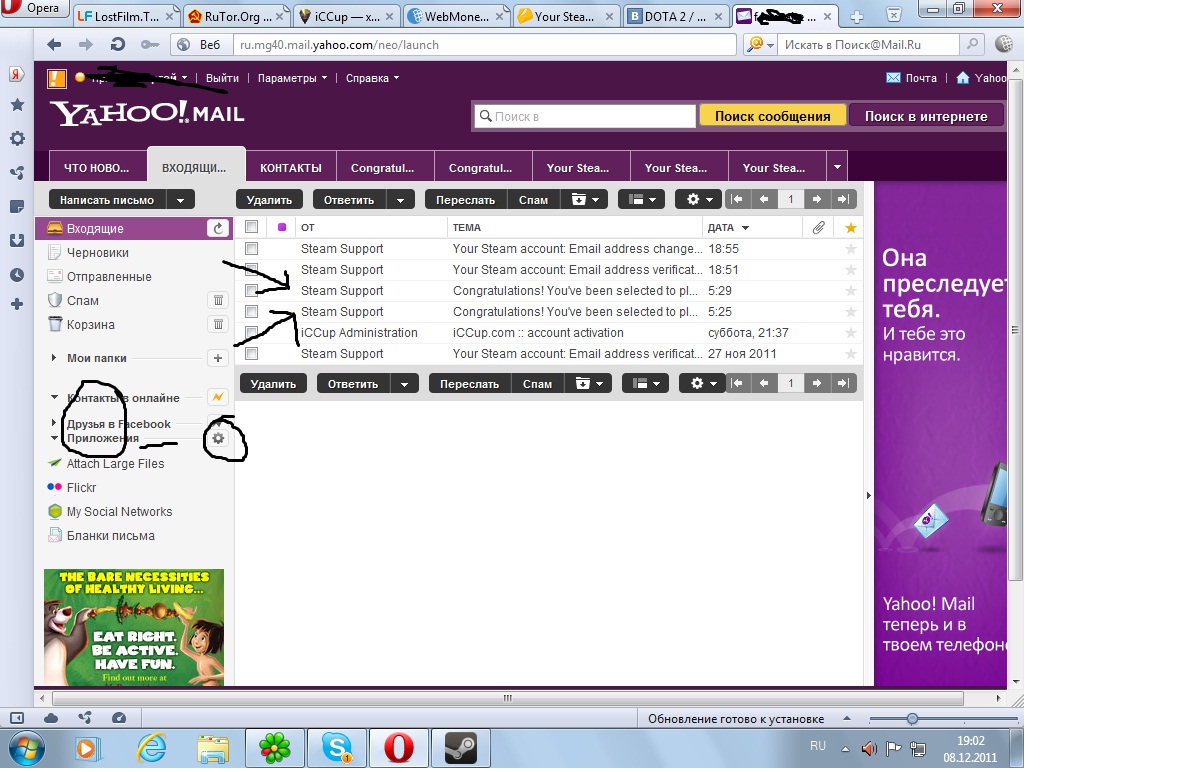Click the Контакты в онлайне lightning icon

218,398
